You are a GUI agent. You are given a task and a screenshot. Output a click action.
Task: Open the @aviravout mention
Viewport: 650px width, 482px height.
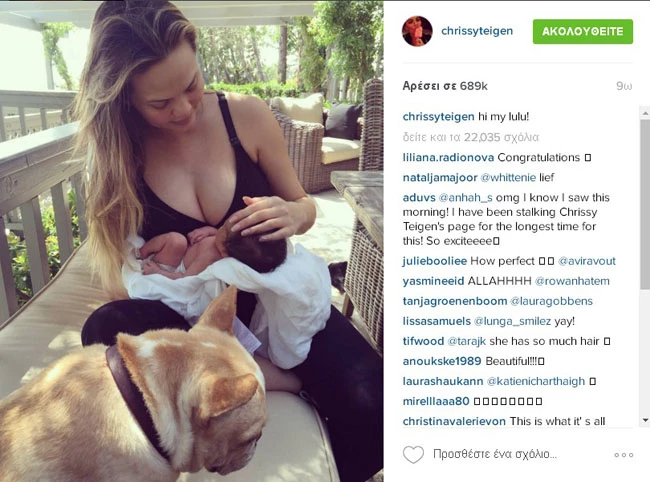click(587, 261)
